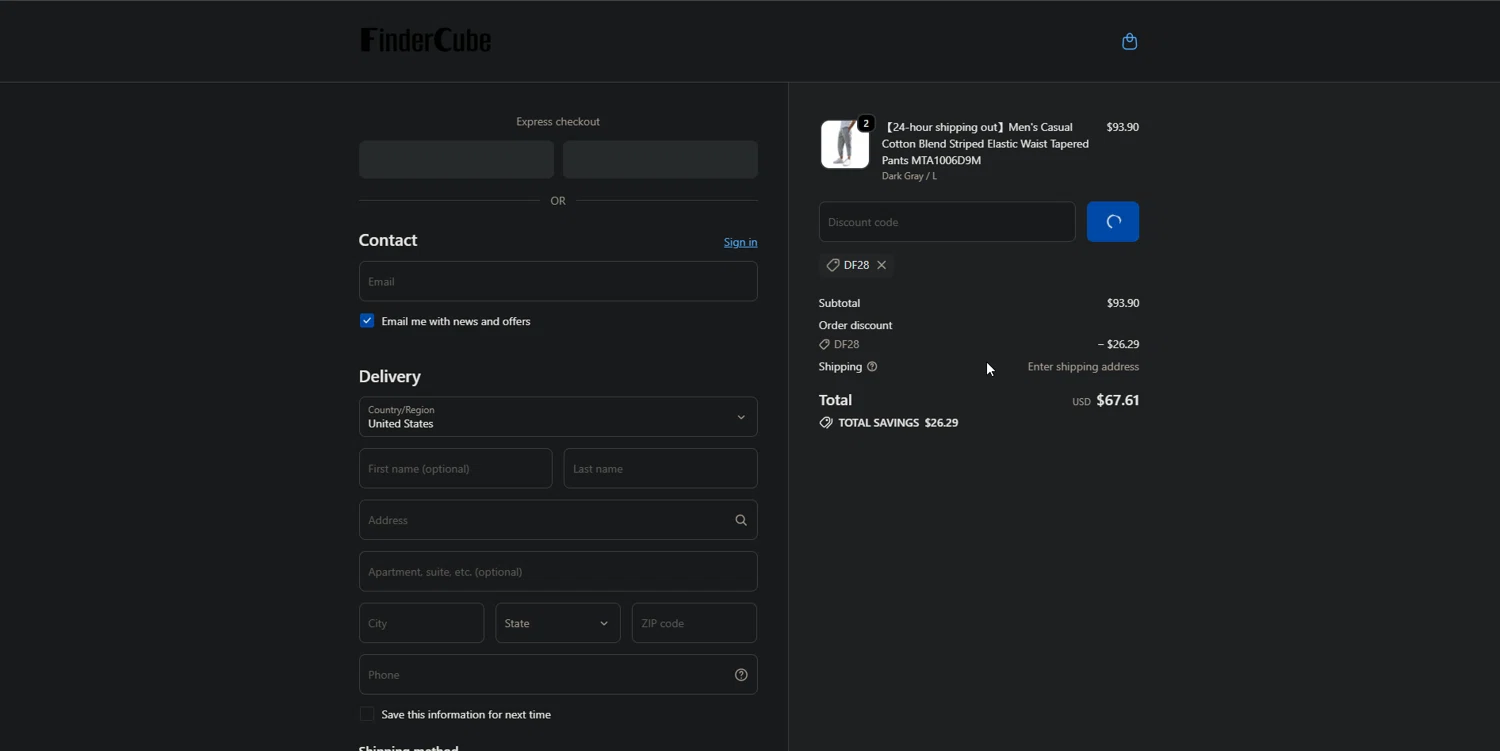Click the Sign in link
Viewport: 1500px width, 751px height.
pos(740,242)
